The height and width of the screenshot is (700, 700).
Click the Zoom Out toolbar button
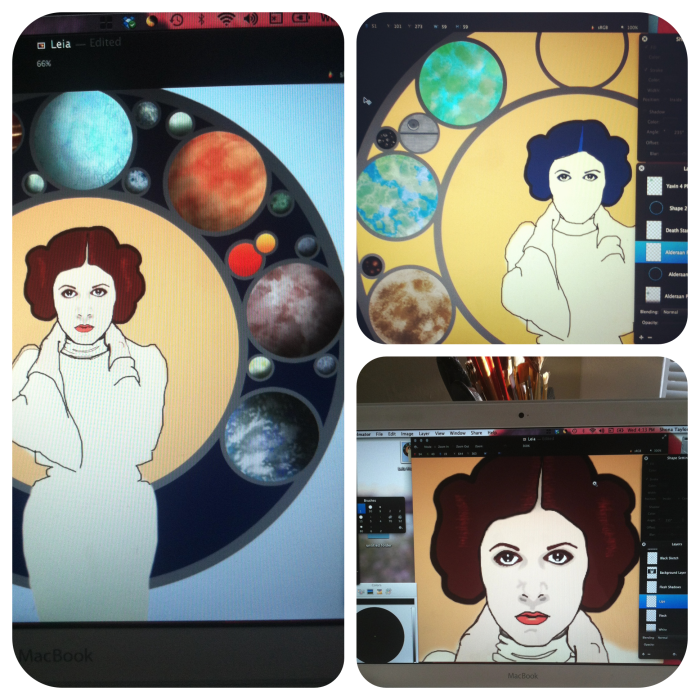click(x=462, y=447)
